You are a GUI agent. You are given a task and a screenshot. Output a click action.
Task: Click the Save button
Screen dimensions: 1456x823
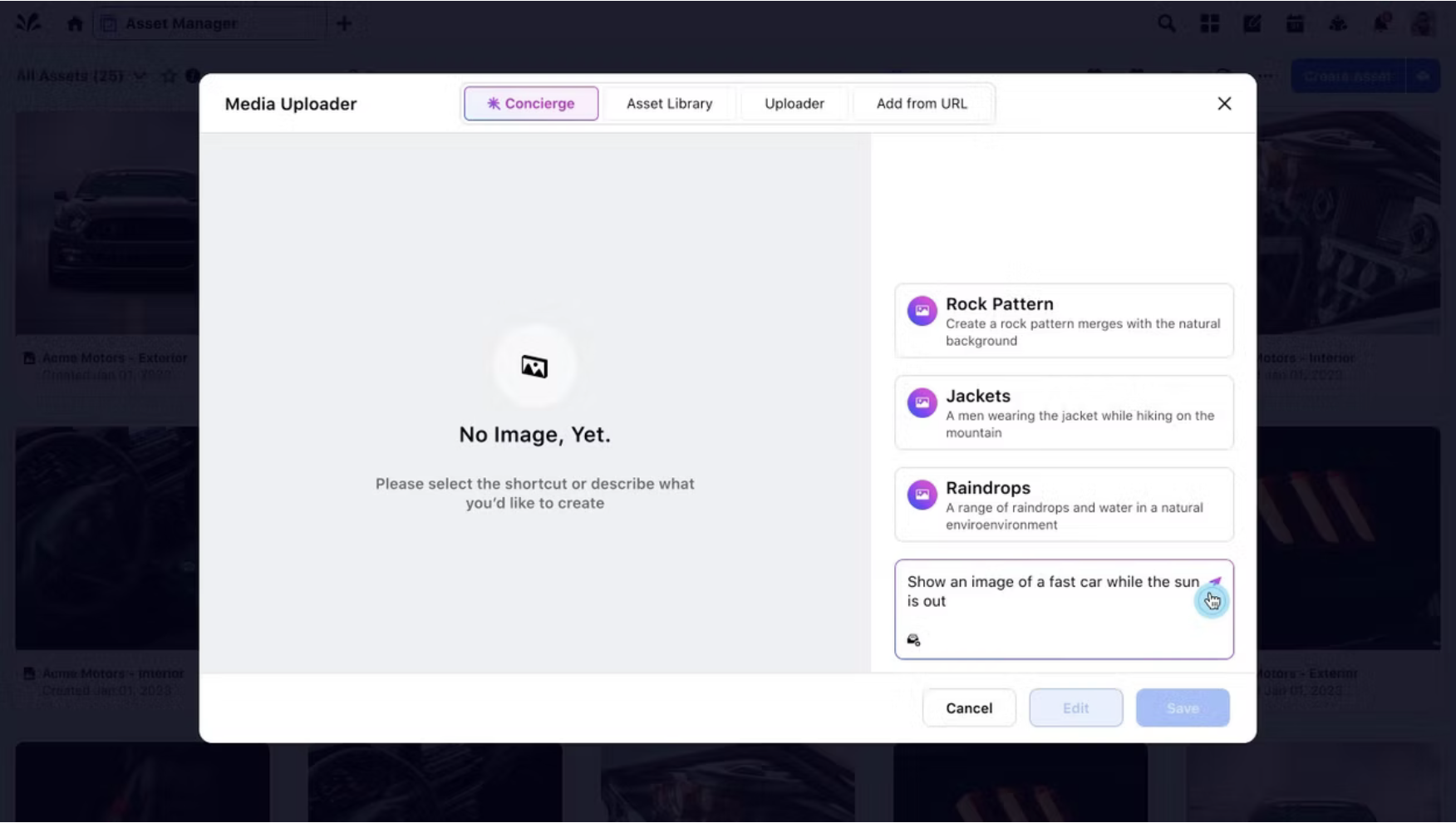coord(1183,707)
